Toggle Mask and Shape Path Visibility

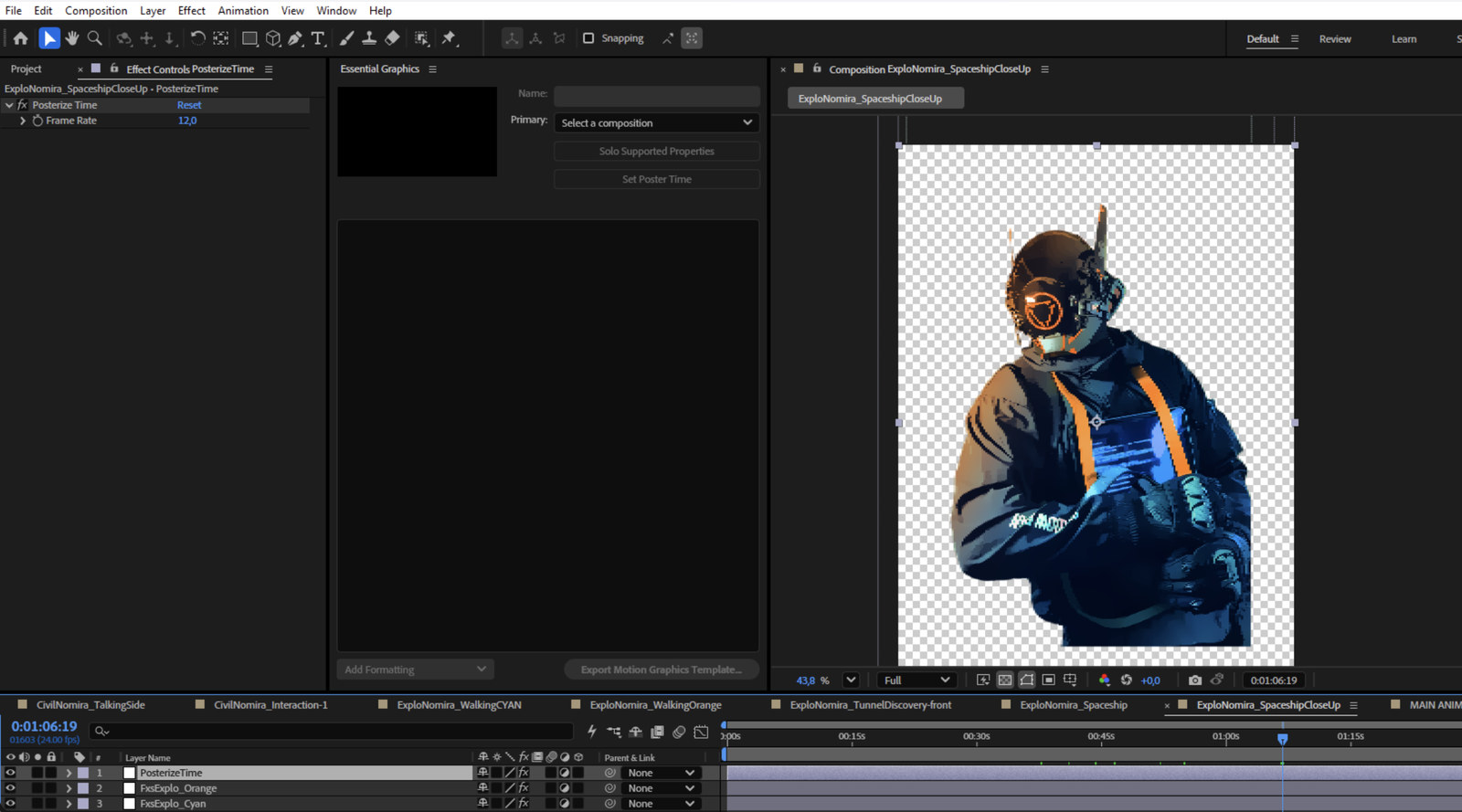(1027, 680)
